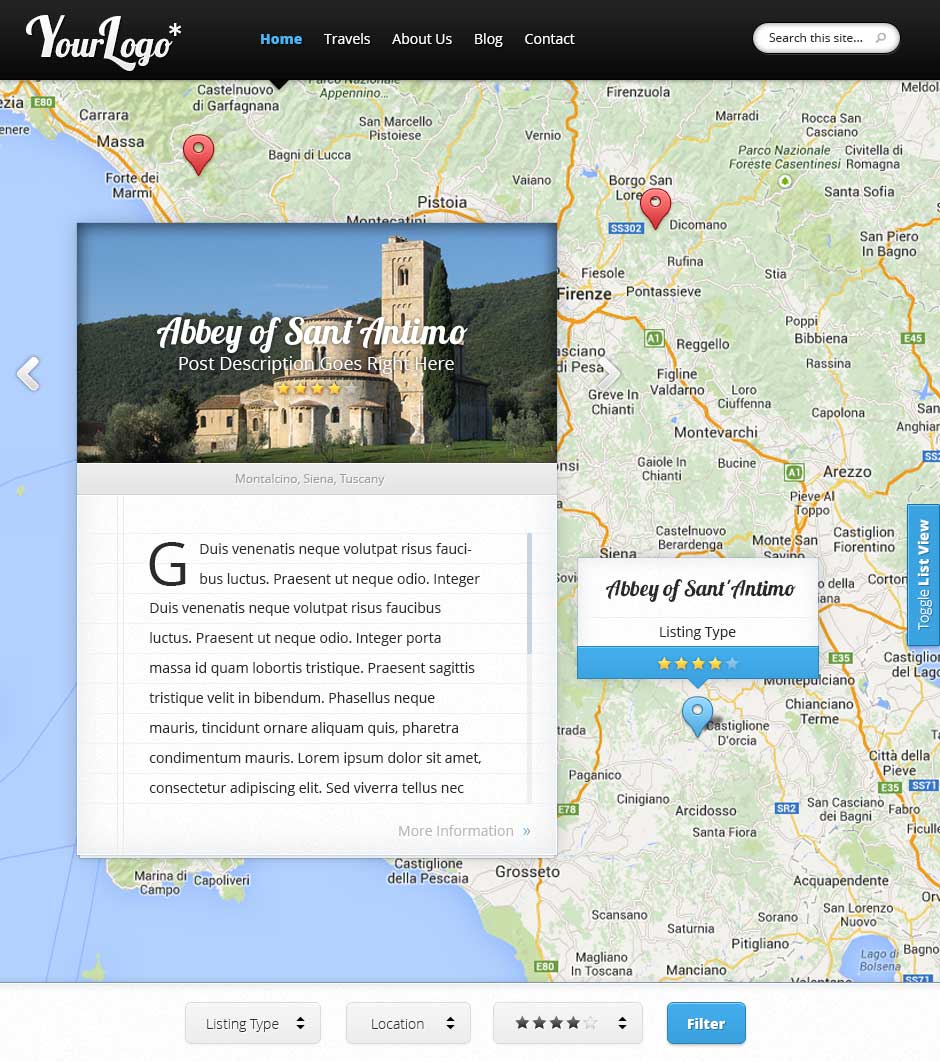
Task: Go to the Blog page
Action: coord(488,39)
